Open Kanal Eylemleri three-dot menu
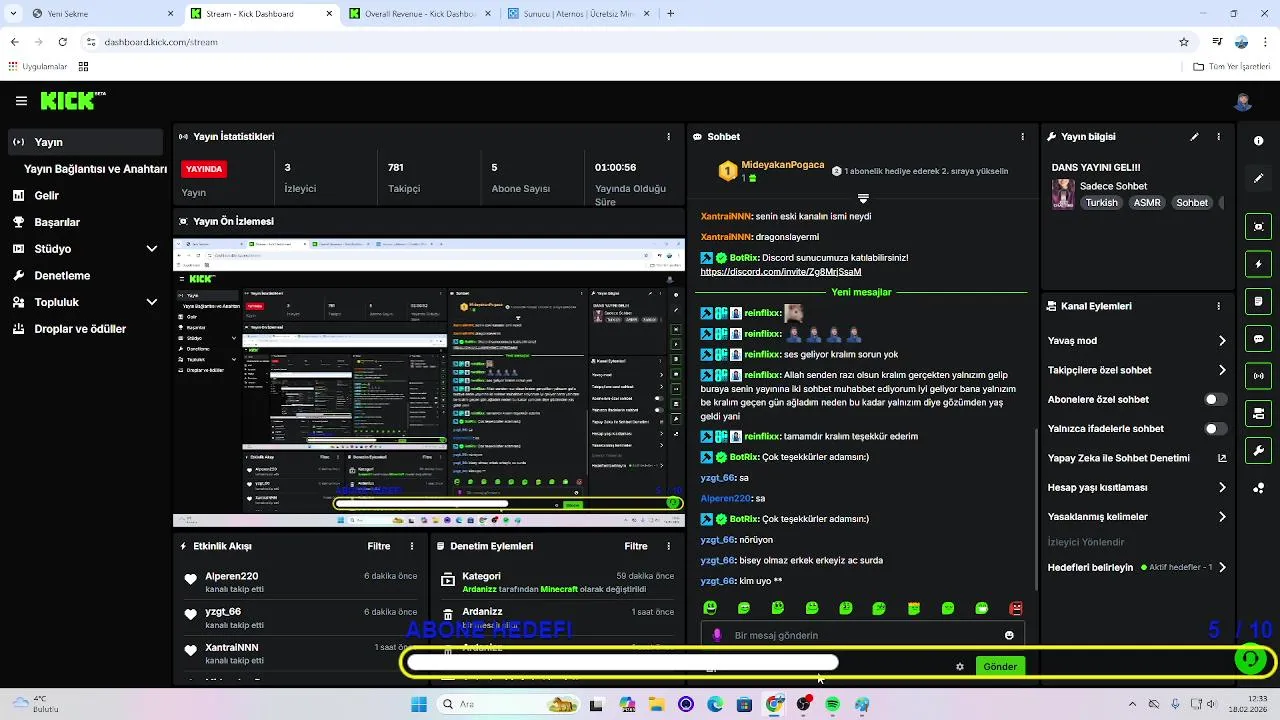This screenshot has height=720, width=1280. tap(1218, 306)
